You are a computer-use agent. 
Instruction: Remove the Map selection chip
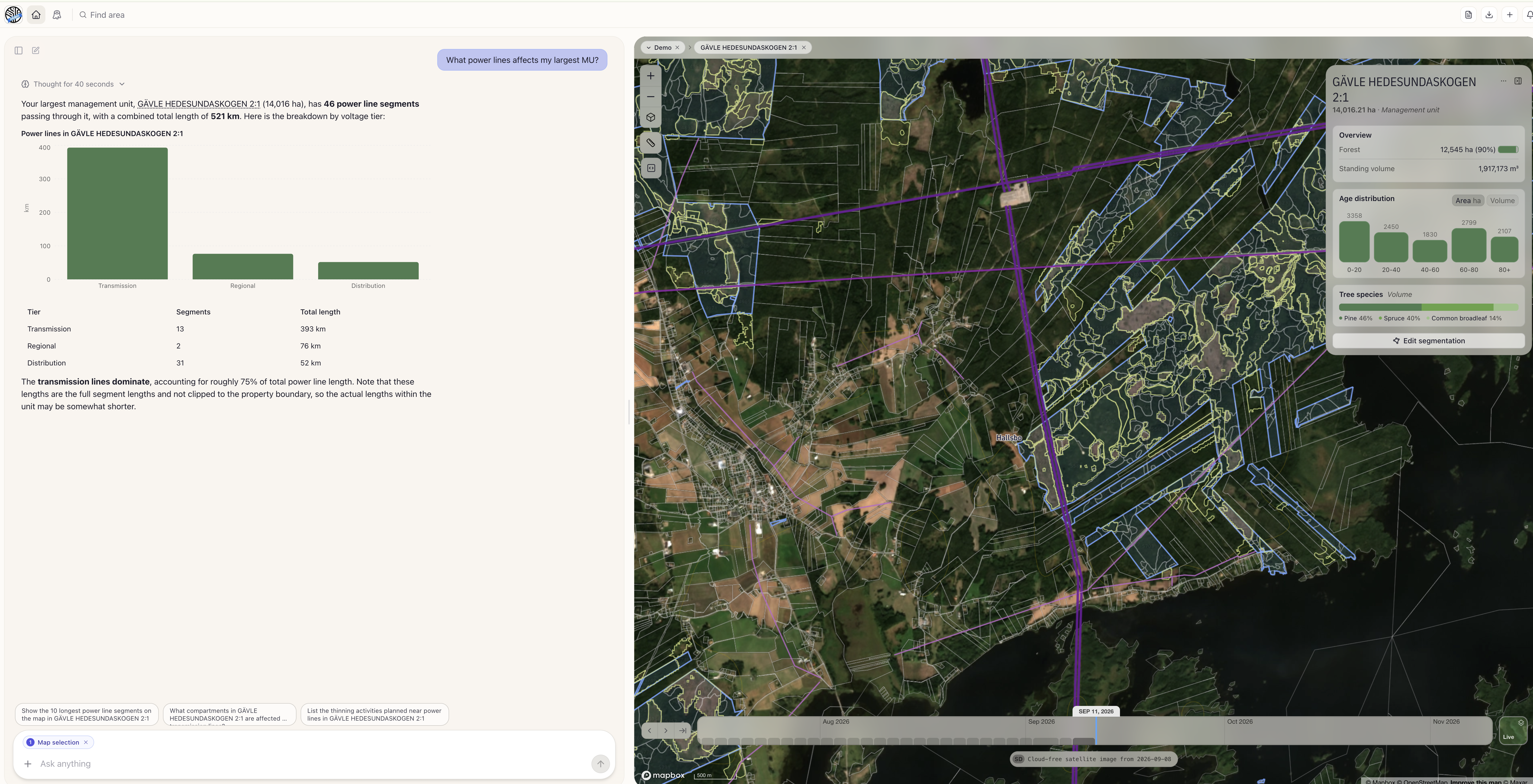coord(86,742)
